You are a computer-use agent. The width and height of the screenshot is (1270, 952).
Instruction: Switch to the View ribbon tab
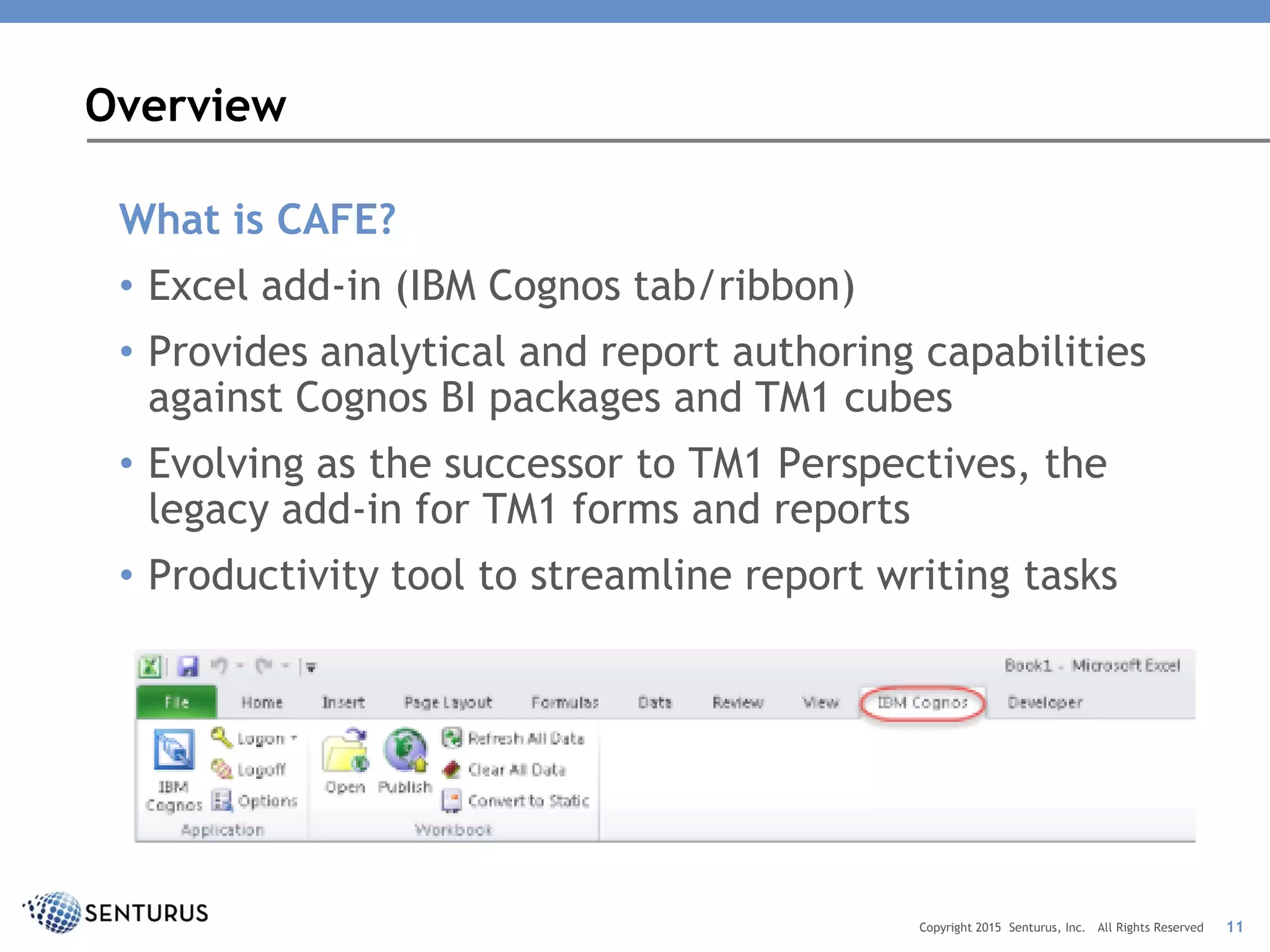coord(820,702)
